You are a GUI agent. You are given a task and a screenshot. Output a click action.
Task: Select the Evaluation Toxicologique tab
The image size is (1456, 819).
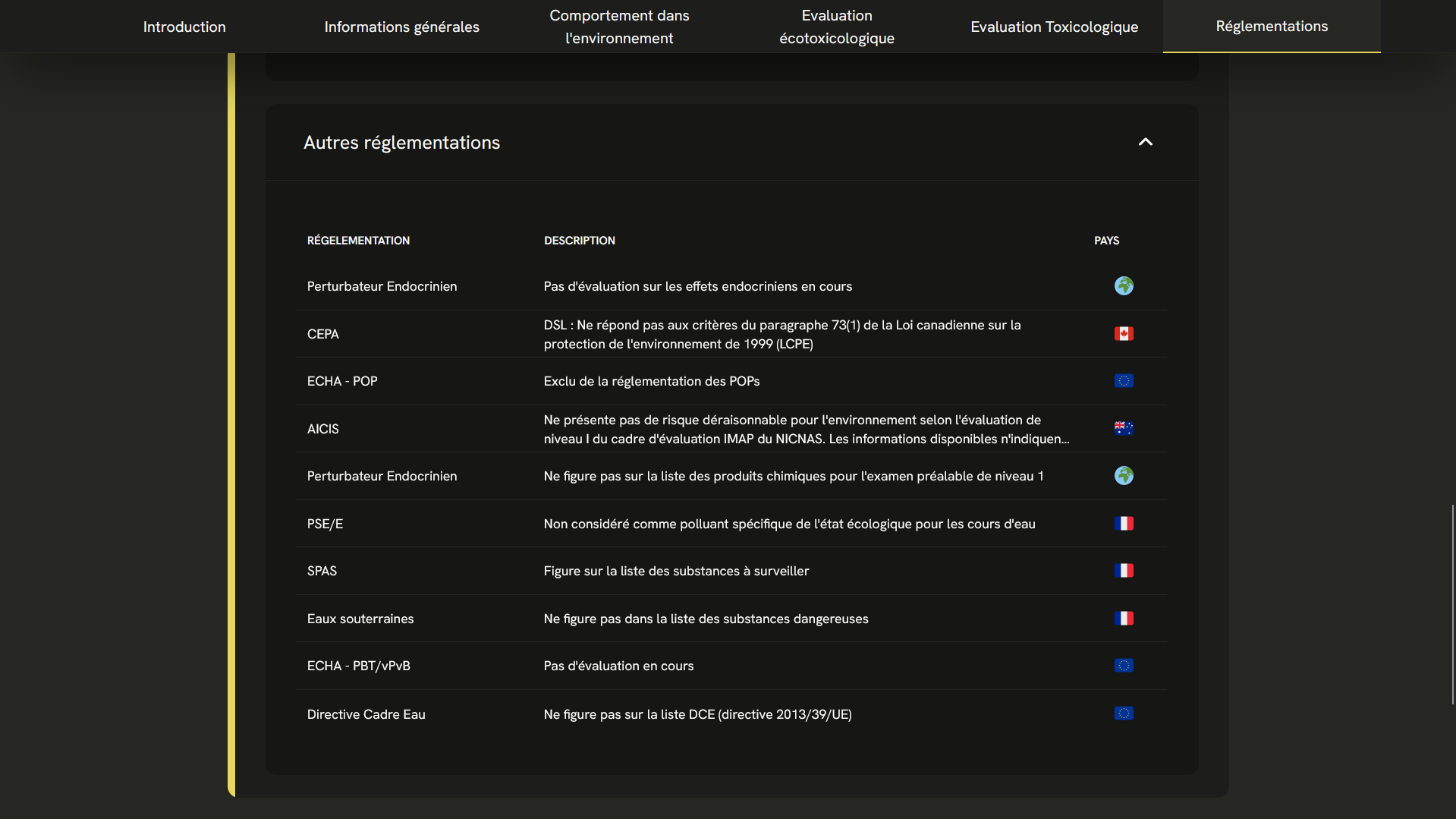(1054, 27)
